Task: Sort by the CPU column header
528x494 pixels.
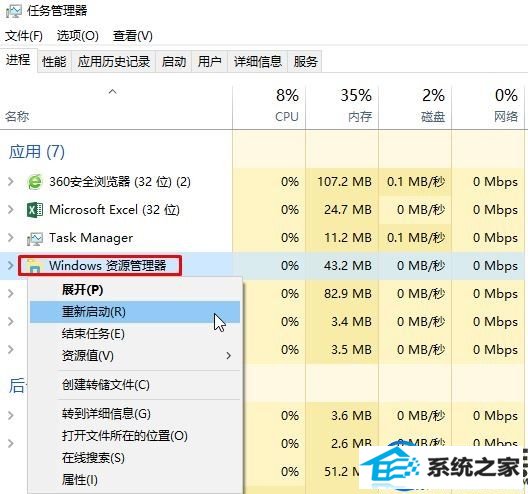Action: [269, 107]
